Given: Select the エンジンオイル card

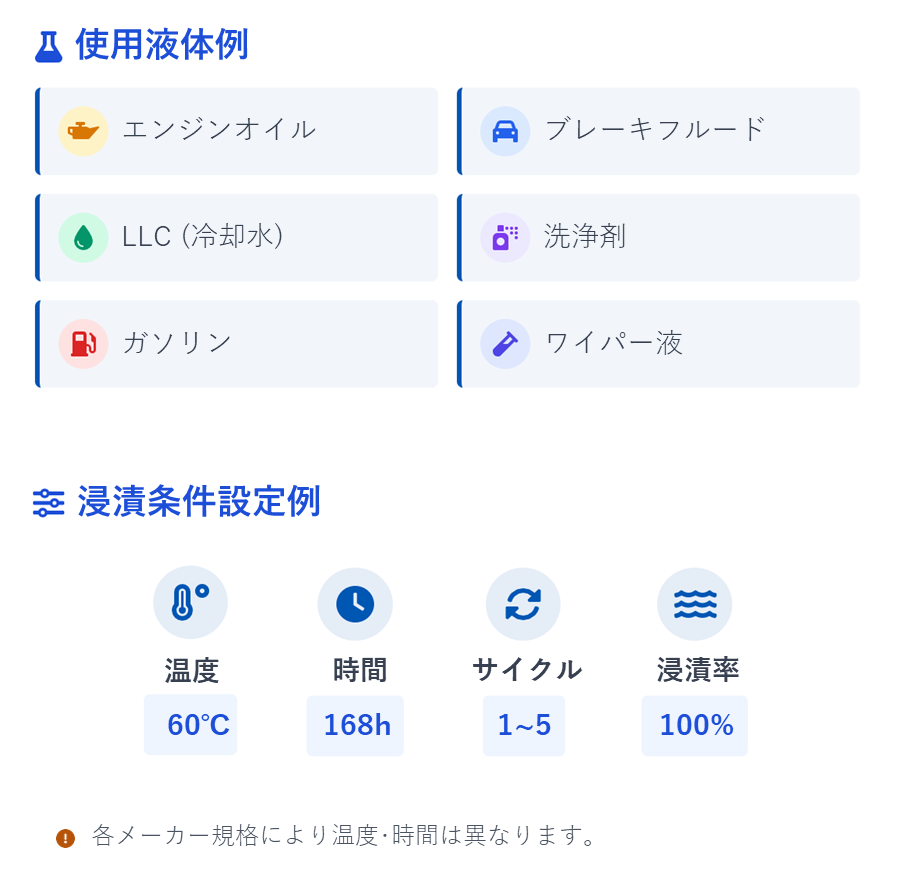Looking at the screenshot, I should pos(236,131).
